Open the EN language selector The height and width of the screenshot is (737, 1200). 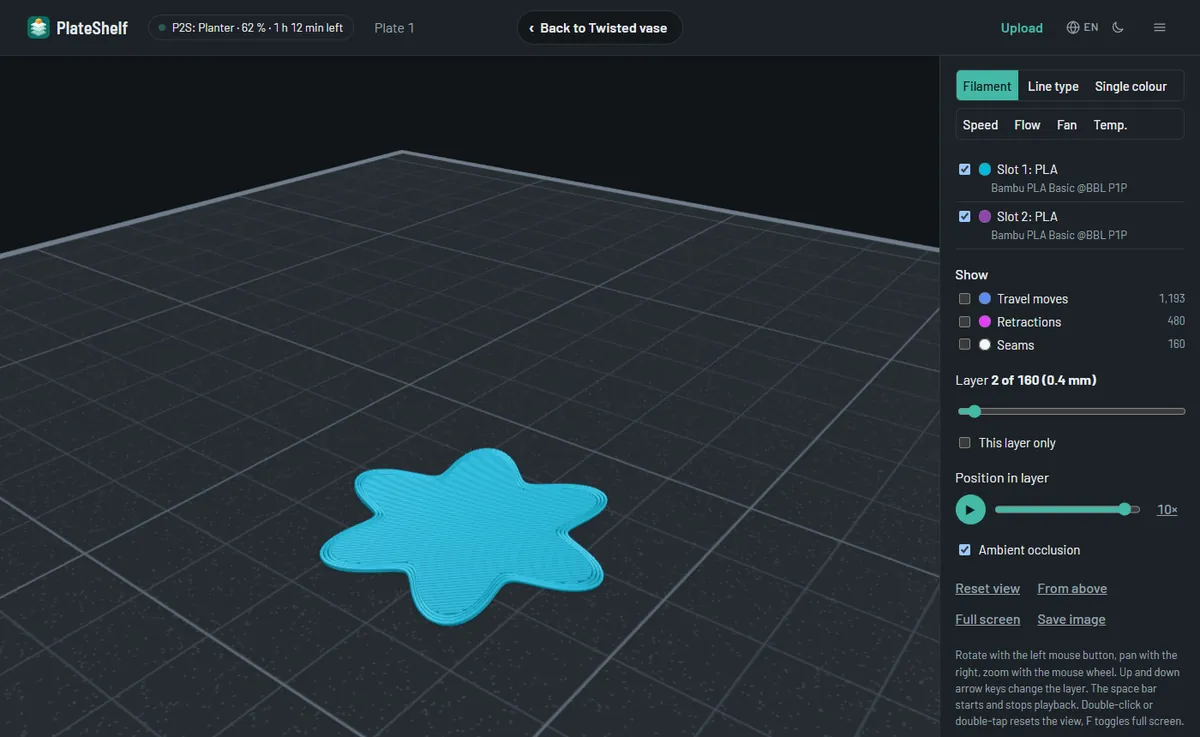pyautogui.click(x=1082, y=28)
